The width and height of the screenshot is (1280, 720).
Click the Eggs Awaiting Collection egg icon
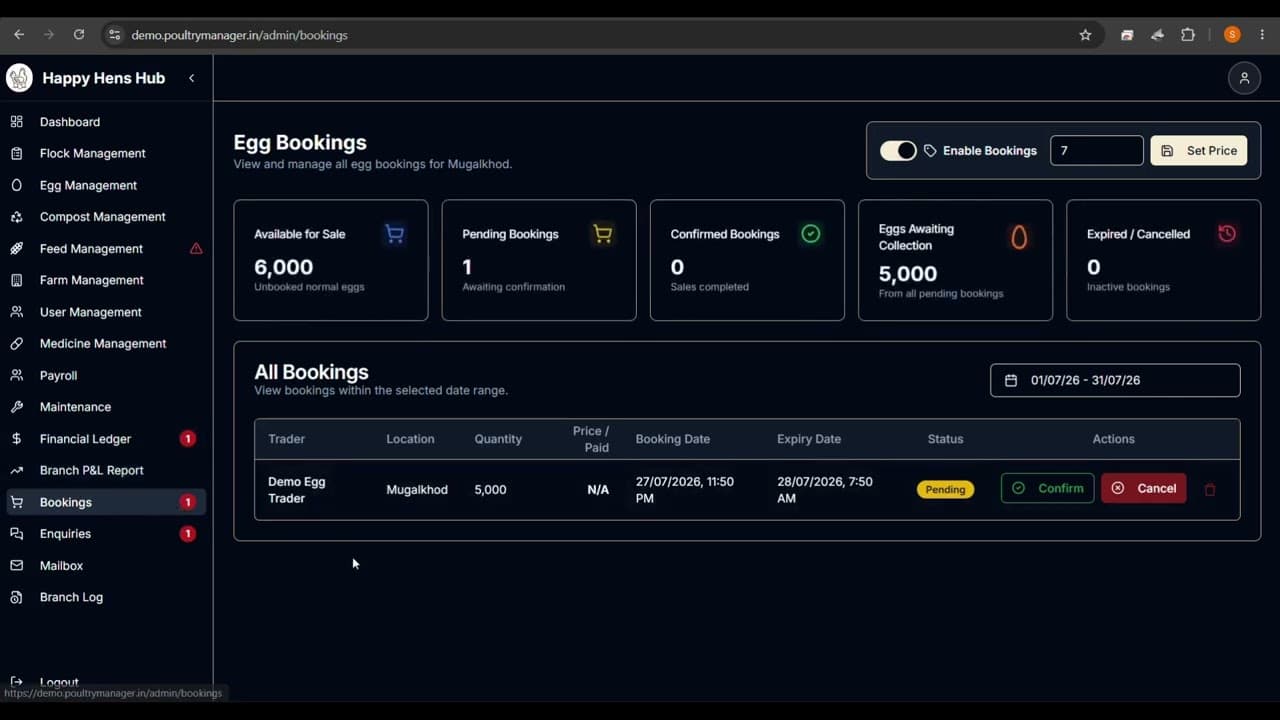tap(1019, 237)
